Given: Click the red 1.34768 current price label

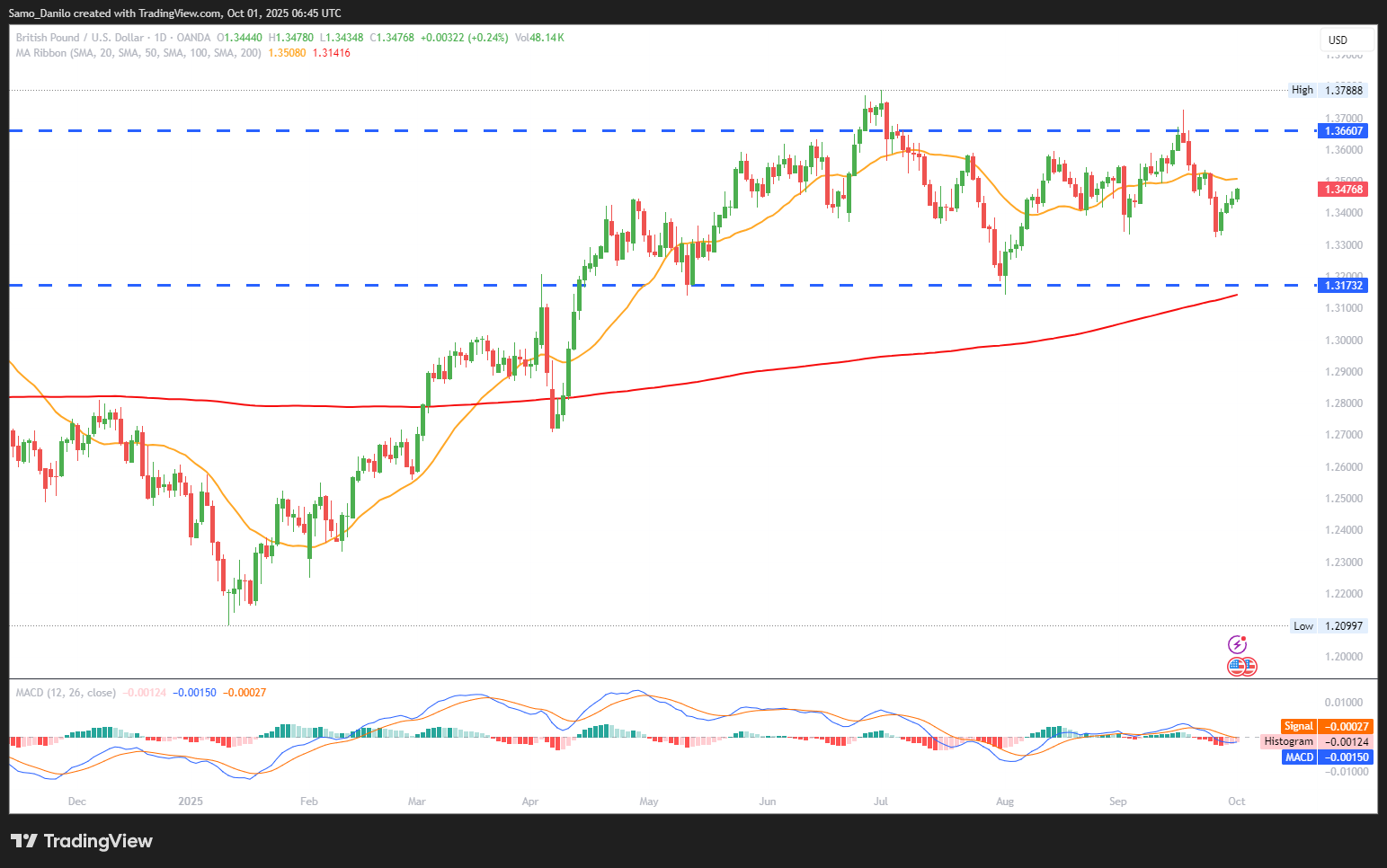Looking at the screenshot, I should coord(1344,189).
